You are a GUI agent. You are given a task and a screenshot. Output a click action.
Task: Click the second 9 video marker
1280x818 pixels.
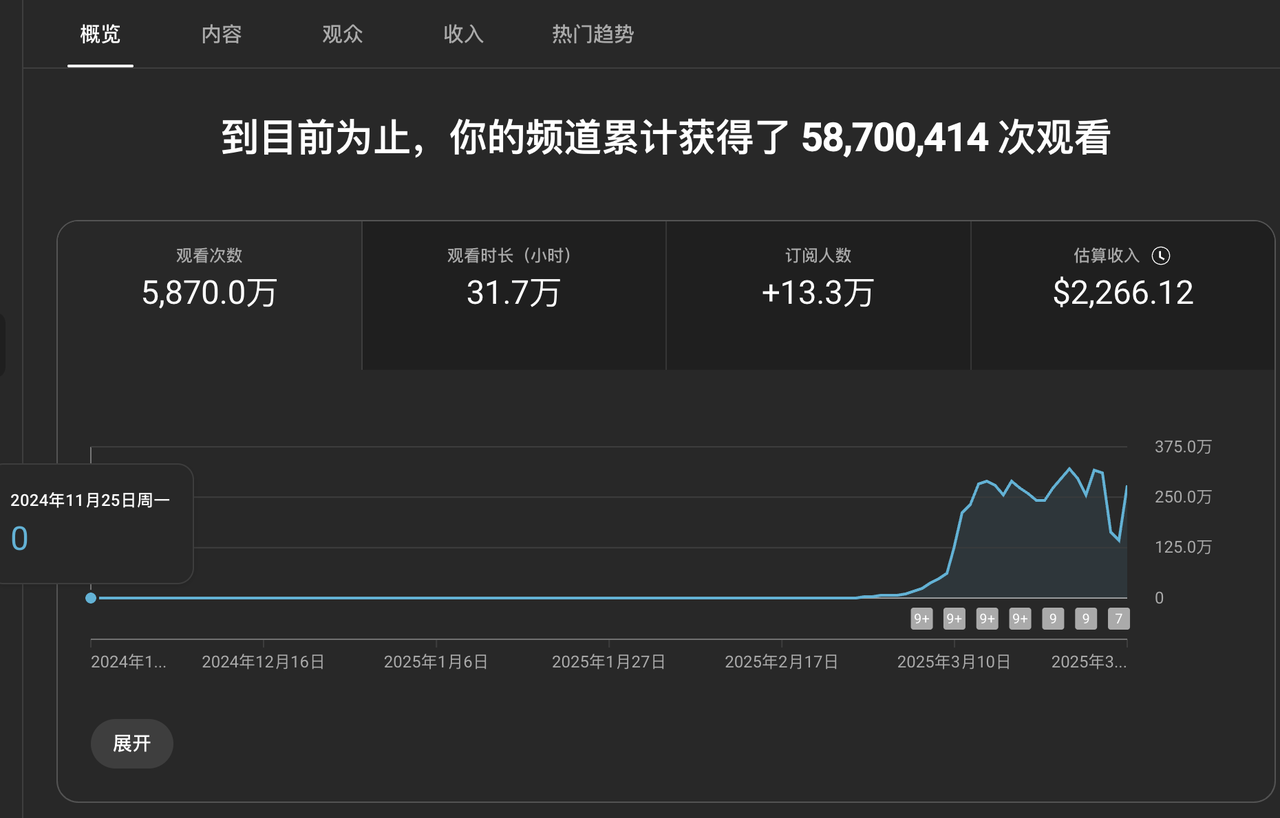(x=1086, y=619)
